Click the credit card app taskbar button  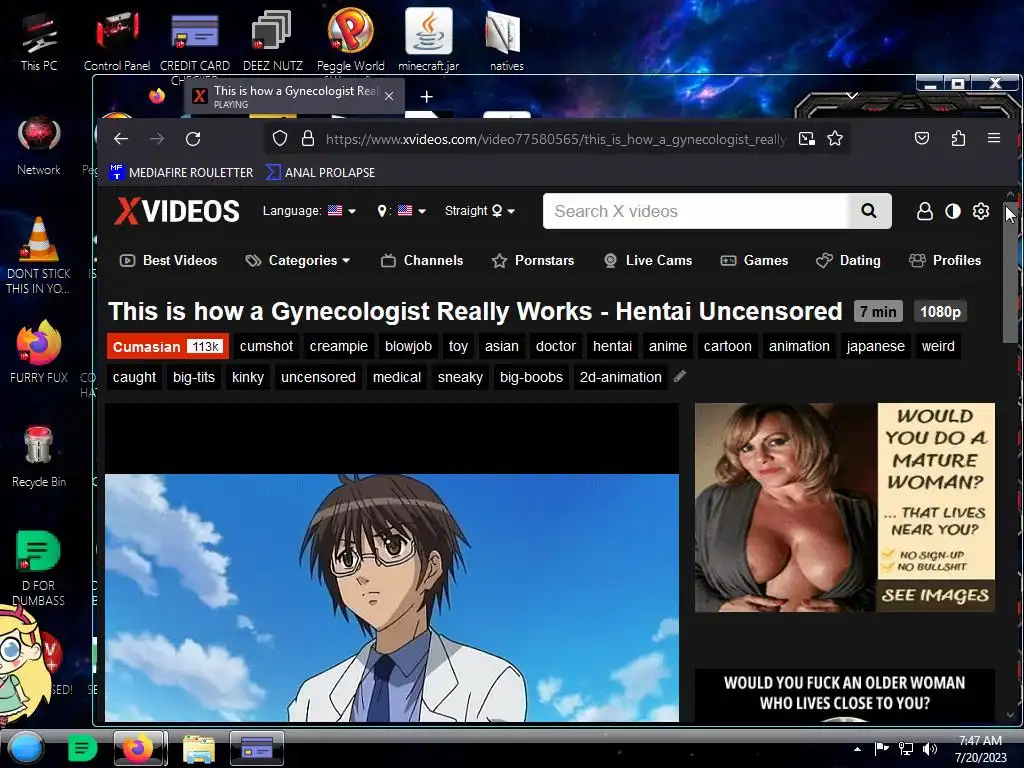(257, 748)
